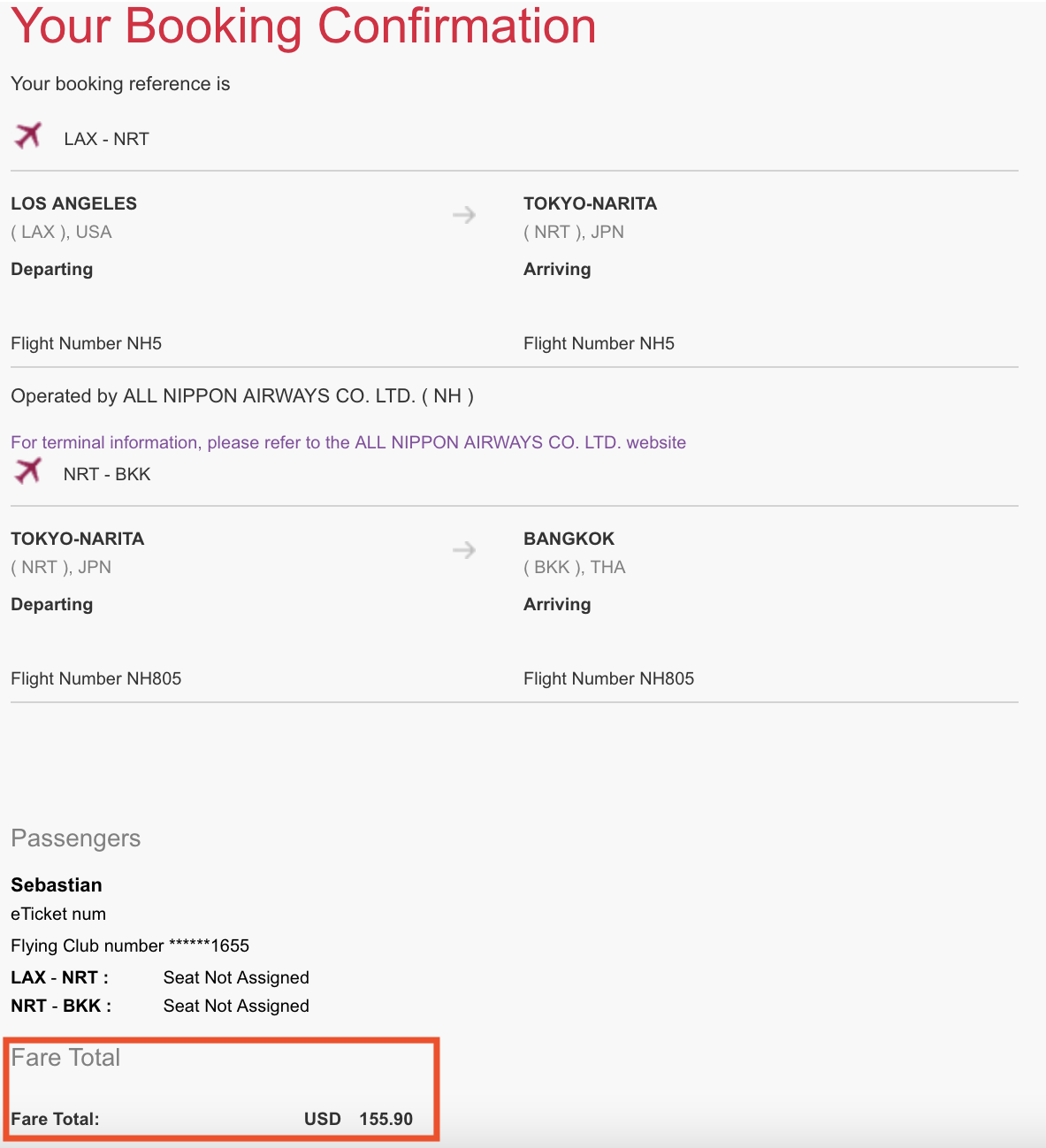Click the Flying Club number ending 1655
The image size is (1046, 1148).
pos(130,945)
